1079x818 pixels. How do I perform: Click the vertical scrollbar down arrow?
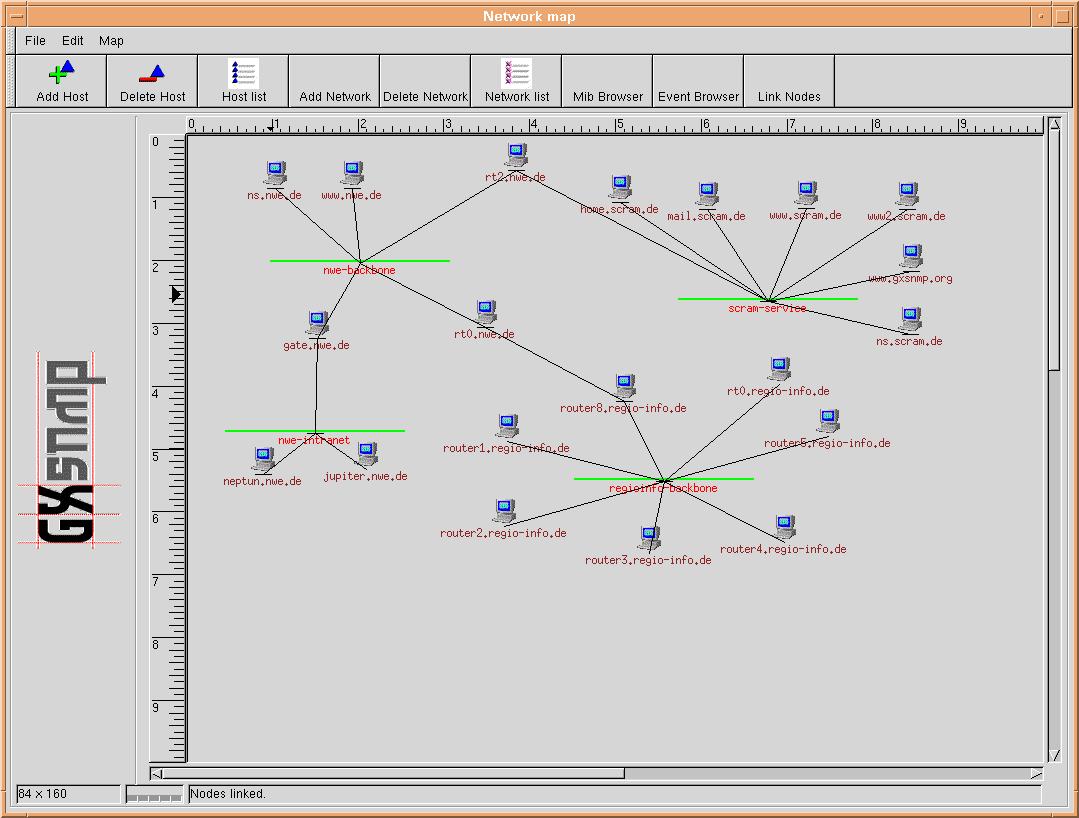click(x=1054, y=756)
